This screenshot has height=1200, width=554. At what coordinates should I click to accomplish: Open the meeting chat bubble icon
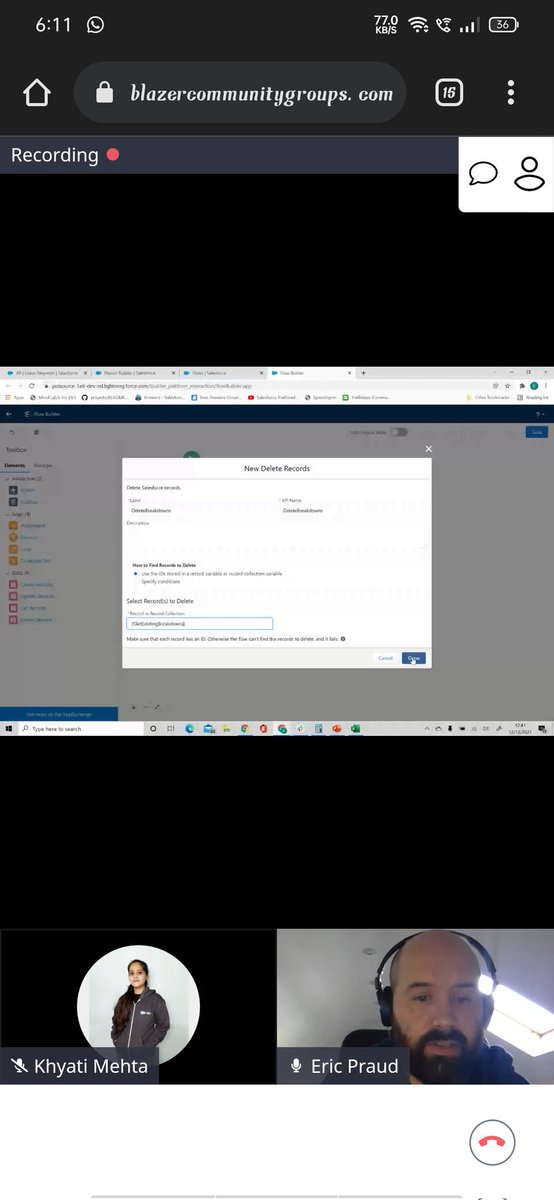click(483, 174)
